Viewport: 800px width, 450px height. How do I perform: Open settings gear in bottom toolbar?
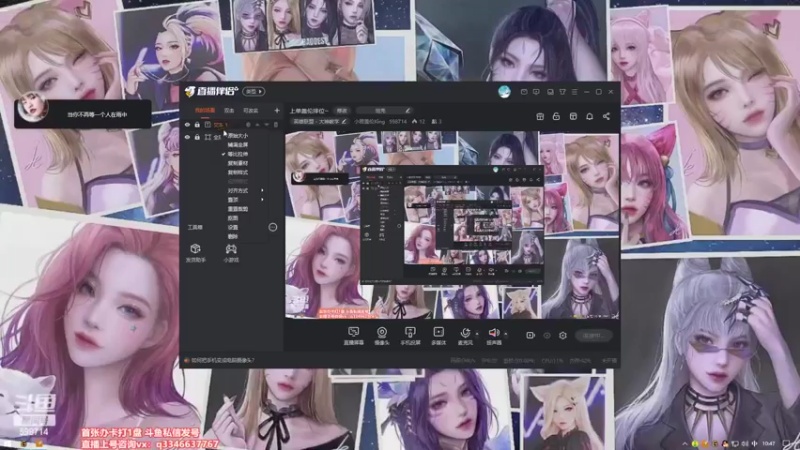click(563, 335)
